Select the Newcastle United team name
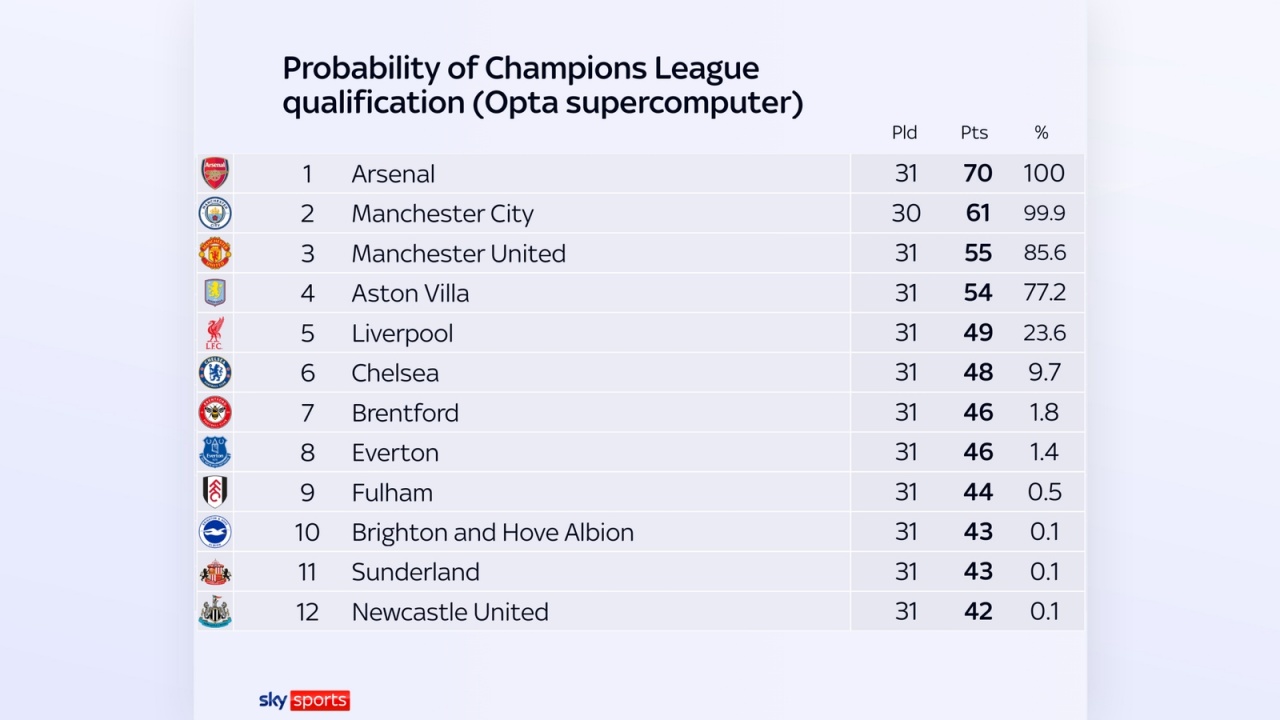This screenshot has width=1280, height=720. click(x=450, y=612)
